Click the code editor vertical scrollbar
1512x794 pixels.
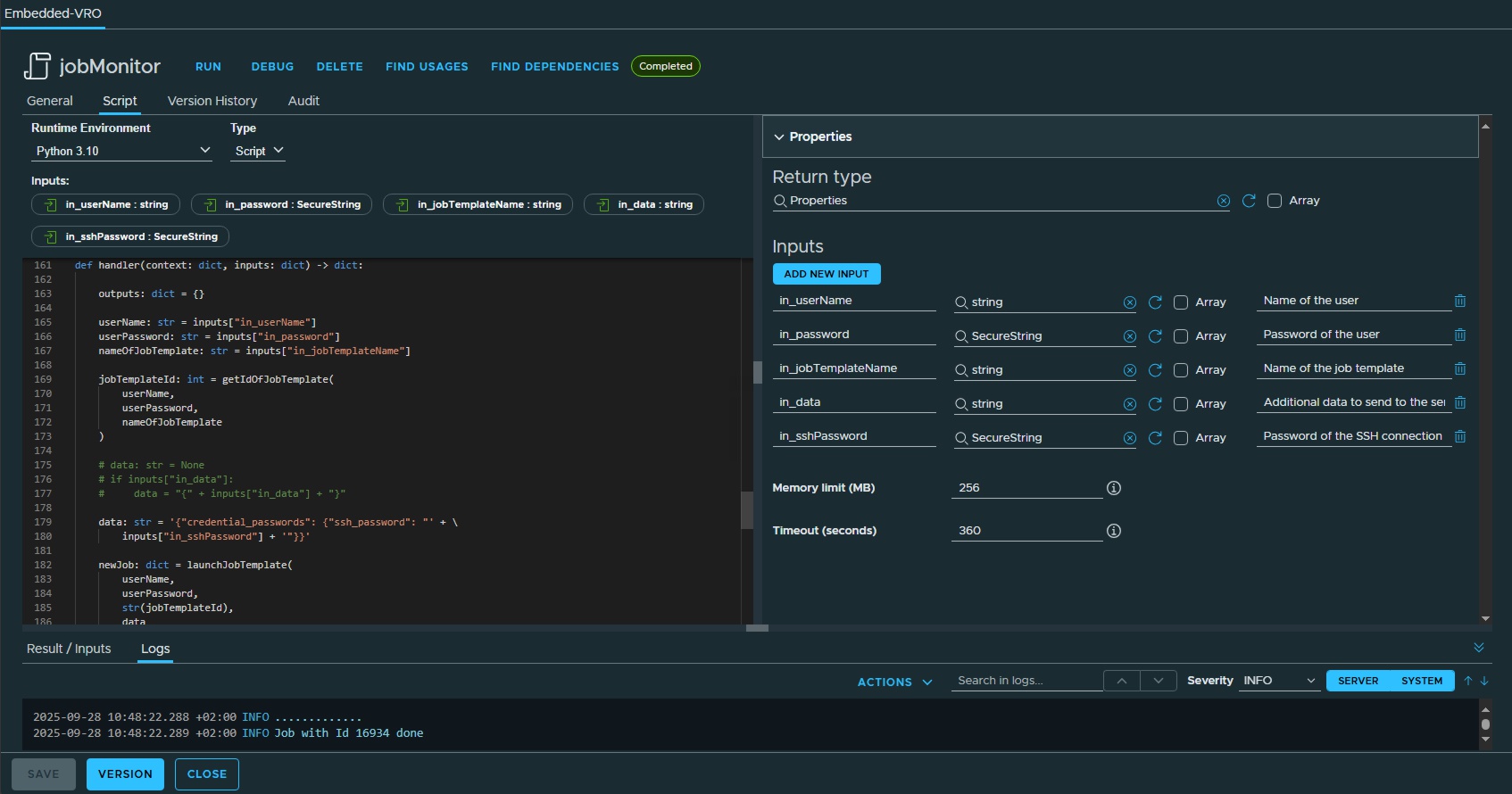pos(747,509)
